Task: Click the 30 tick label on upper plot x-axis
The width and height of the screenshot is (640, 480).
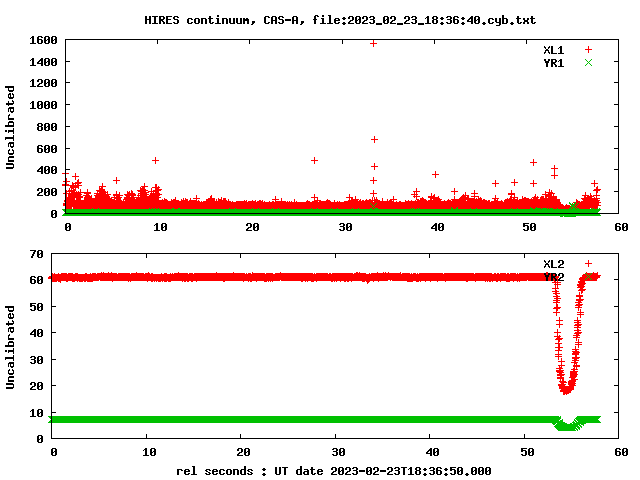Action: point(345,227)
